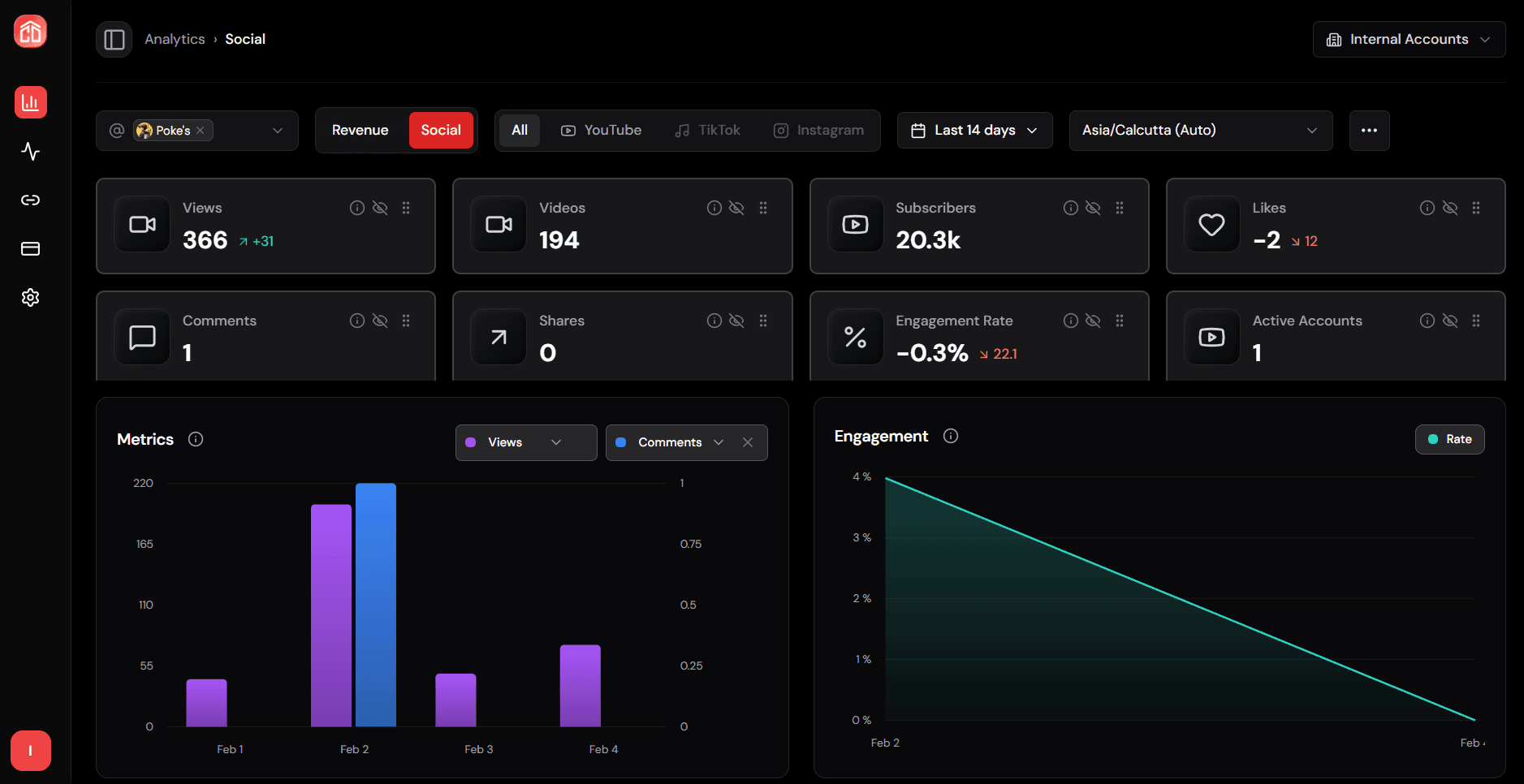The image size is (1524, 784).
Task: Open the app logo home icon
Action: coord(31,32)
